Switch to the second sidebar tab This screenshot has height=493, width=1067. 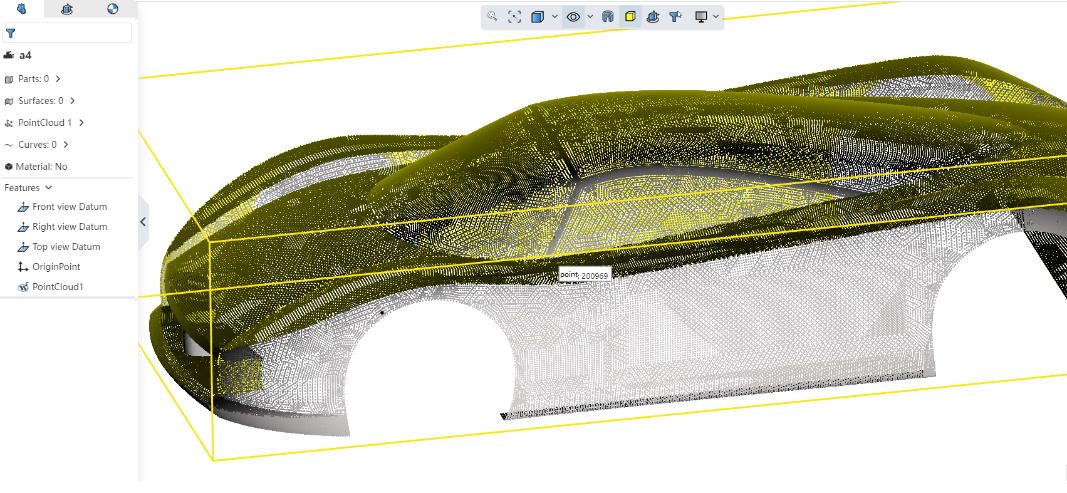[67, 9]
